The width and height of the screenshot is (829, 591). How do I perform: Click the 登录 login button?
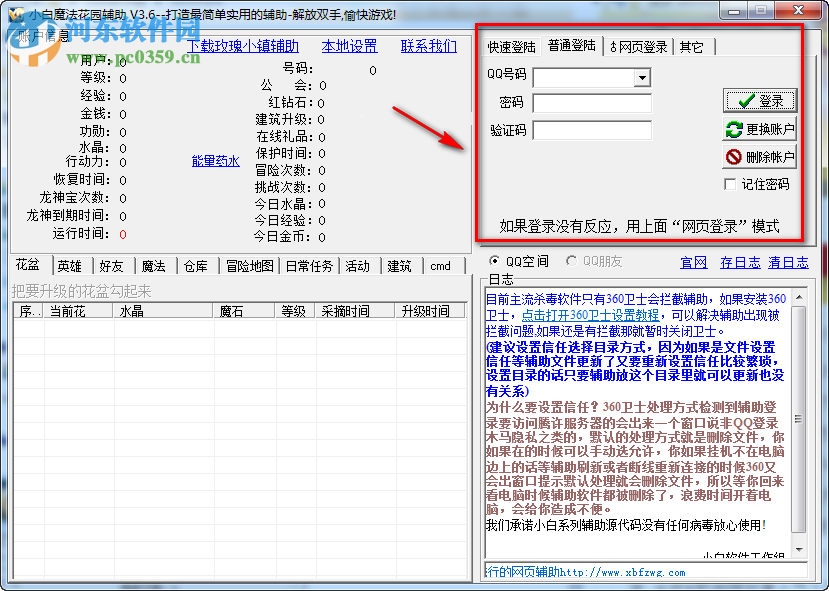coord(760,100)
